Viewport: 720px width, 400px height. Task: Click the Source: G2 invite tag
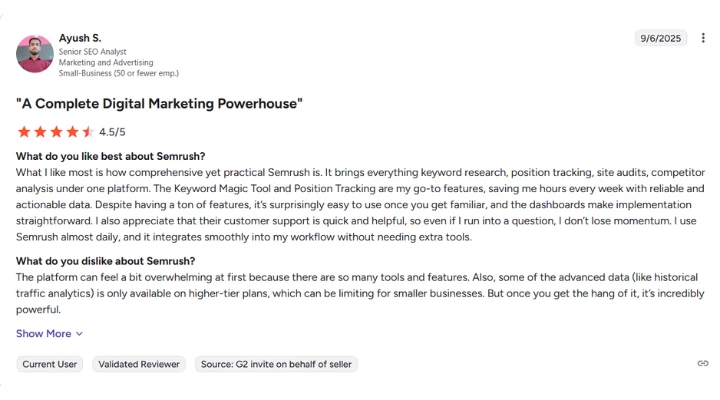pyautogui.click(x=276, y=364)
